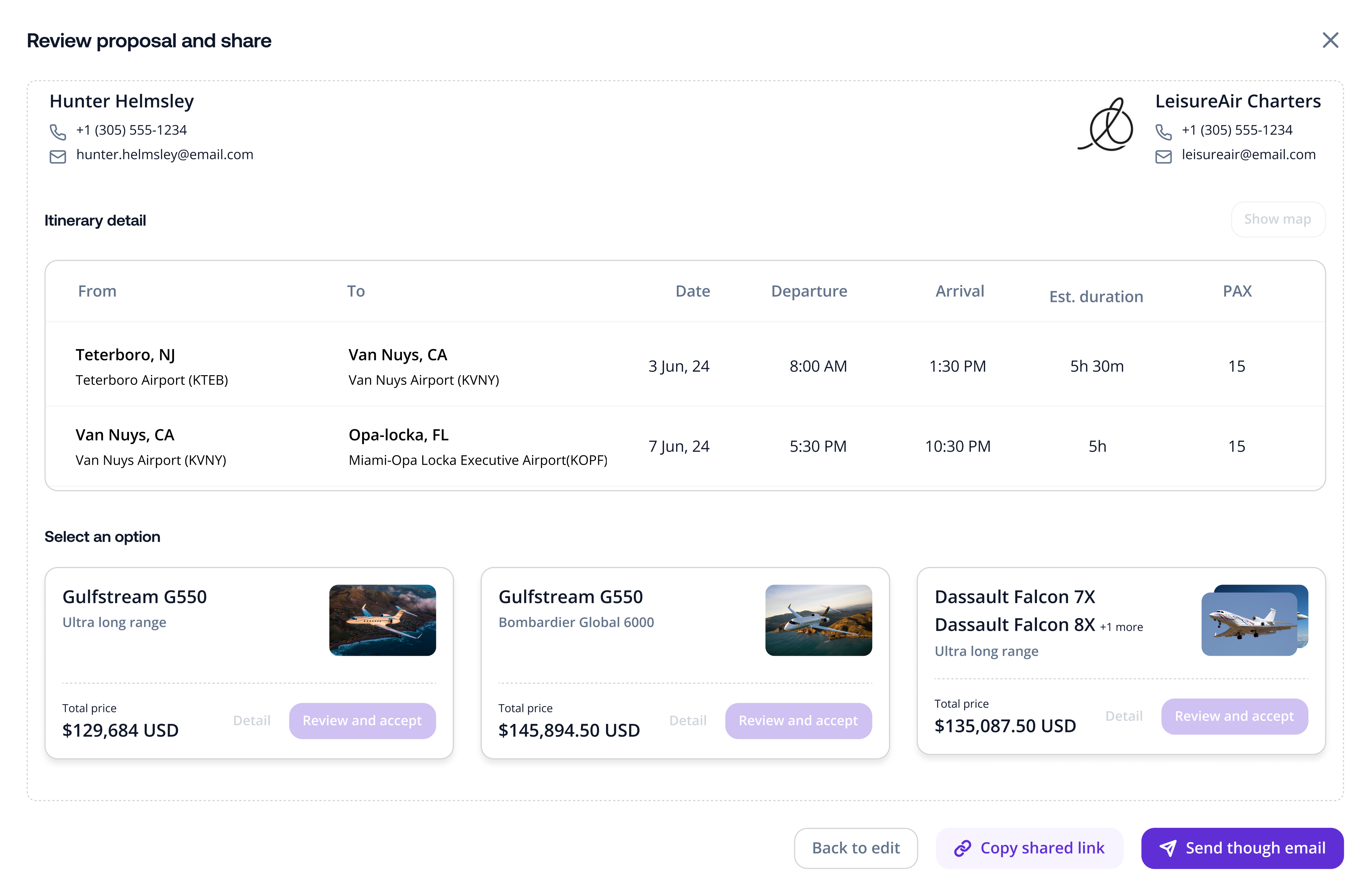Click the LeisureAir Charters company name
1371x896 pixels.
[1238, 102]
